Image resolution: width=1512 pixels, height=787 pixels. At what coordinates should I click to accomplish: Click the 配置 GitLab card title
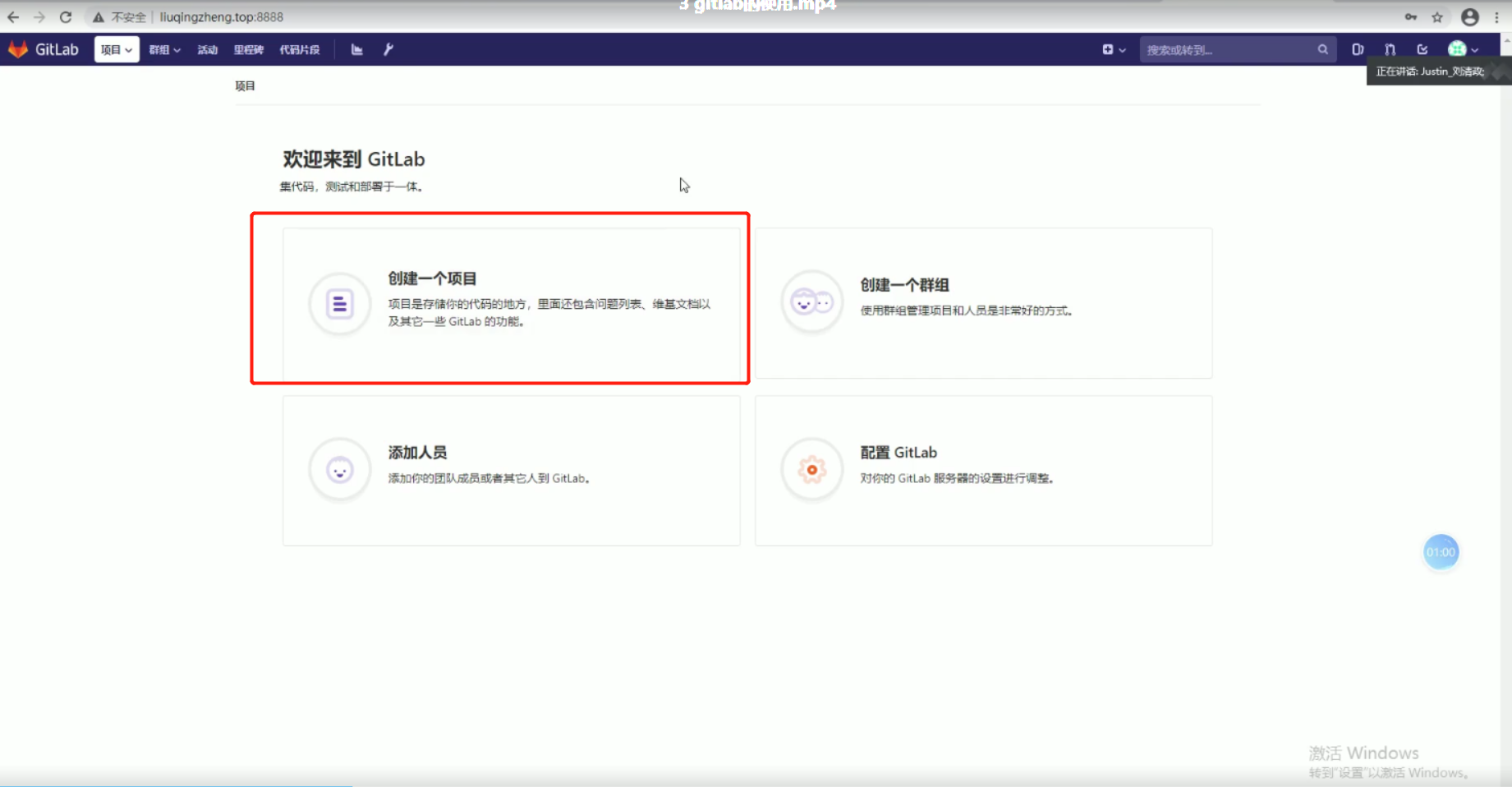point(898,453)
